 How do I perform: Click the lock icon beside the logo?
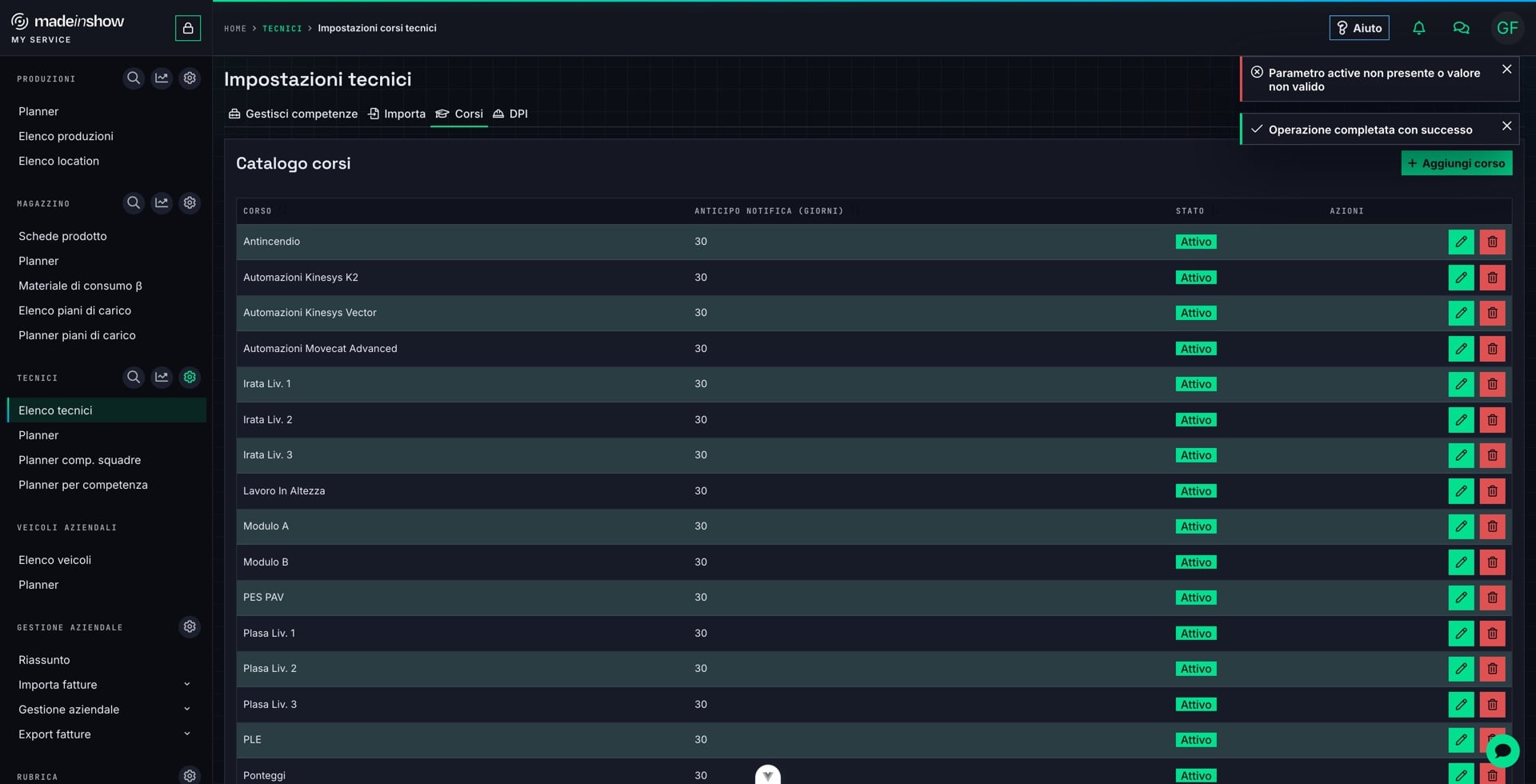pos(188,28)
